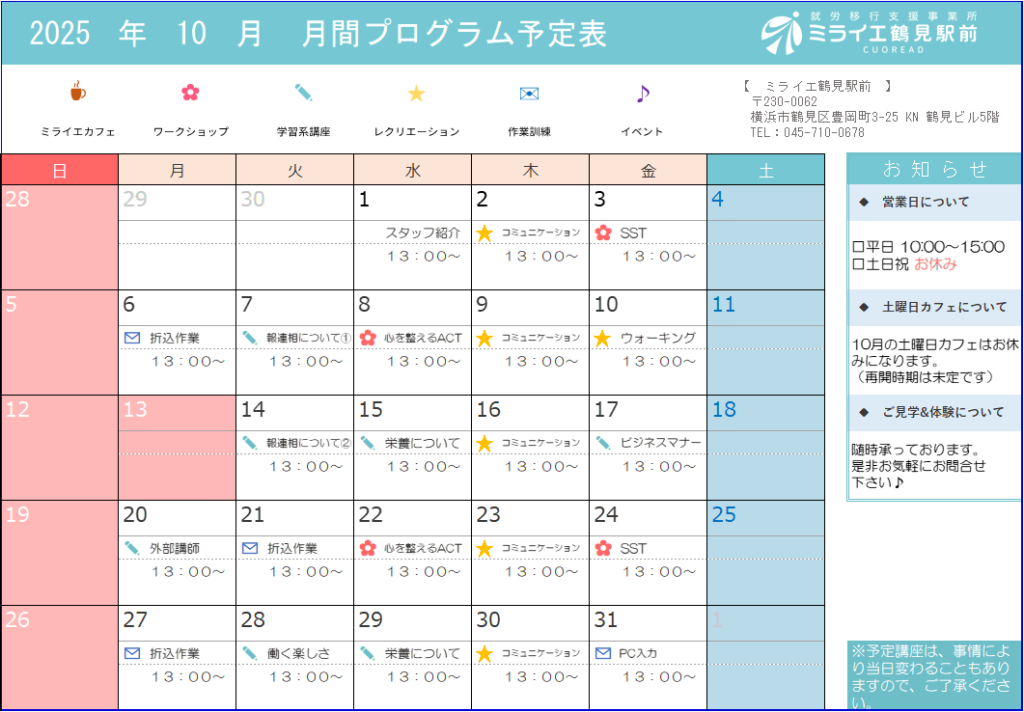1024x712 pixels.
Task: Click the ワークショップ flower icon in legend
Action: 190,93
